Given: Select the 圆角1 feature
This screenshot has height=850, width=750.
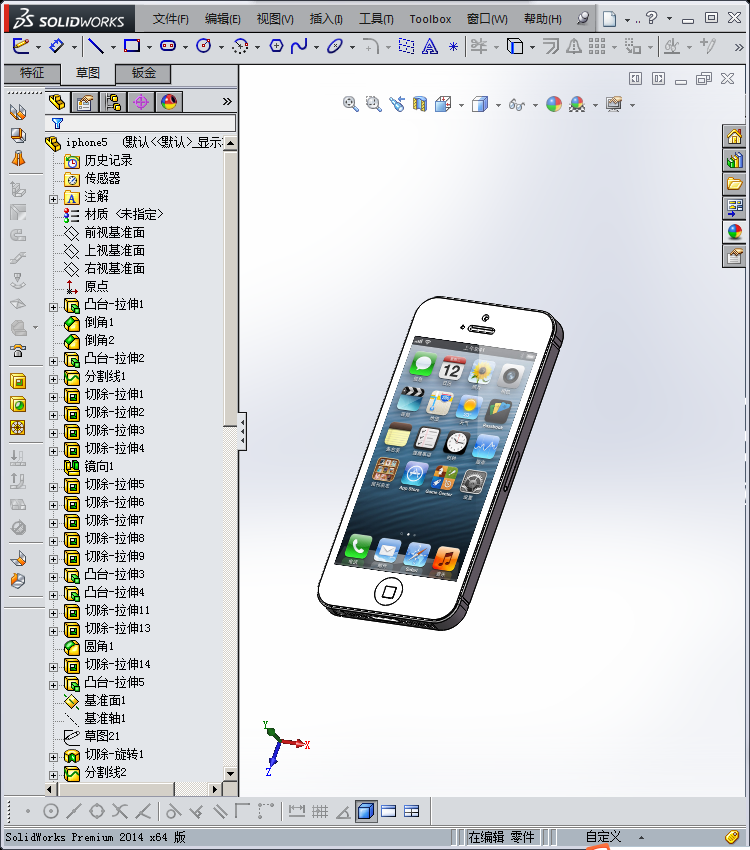Looking at the screenshot, I should (89, 646).
